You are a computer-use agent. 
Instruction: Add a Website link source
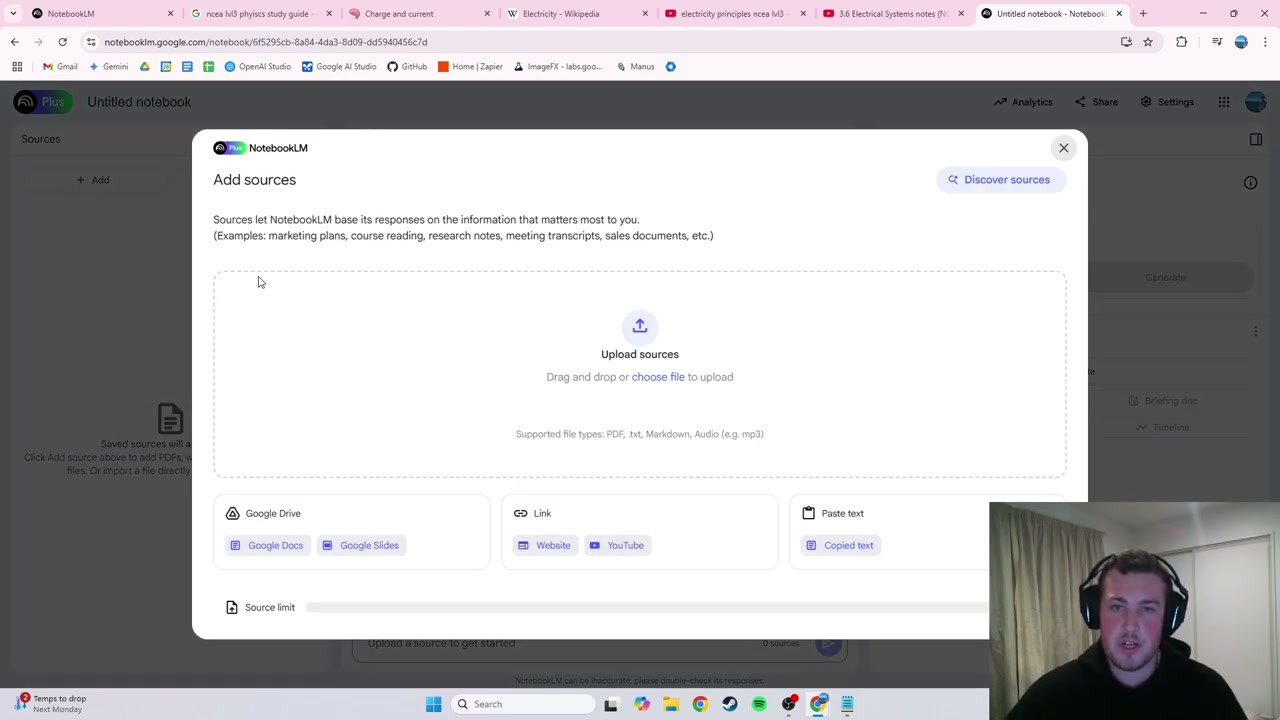[544, 545]
